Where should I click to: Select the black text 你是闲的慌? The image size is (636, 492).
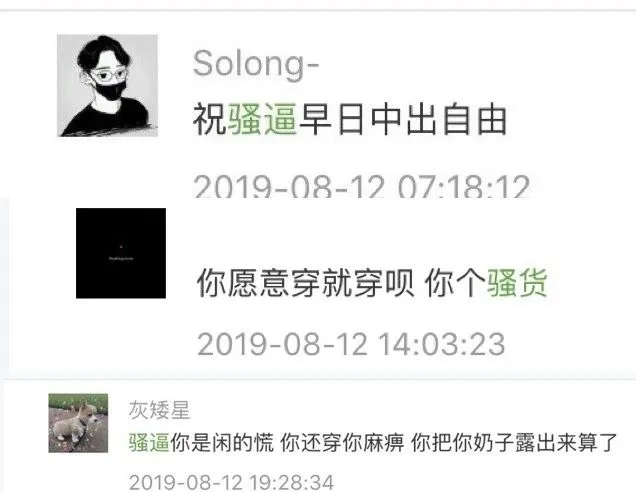point(222,443)
